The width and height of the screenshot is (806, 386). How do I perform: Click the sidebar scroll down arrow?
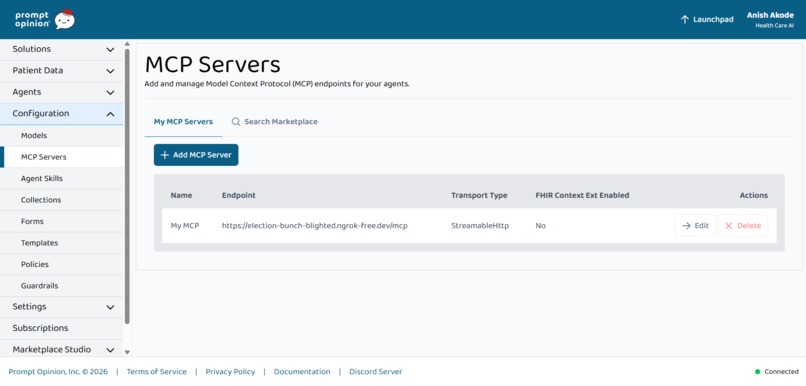pyautogui.click(x=127, y=353)
